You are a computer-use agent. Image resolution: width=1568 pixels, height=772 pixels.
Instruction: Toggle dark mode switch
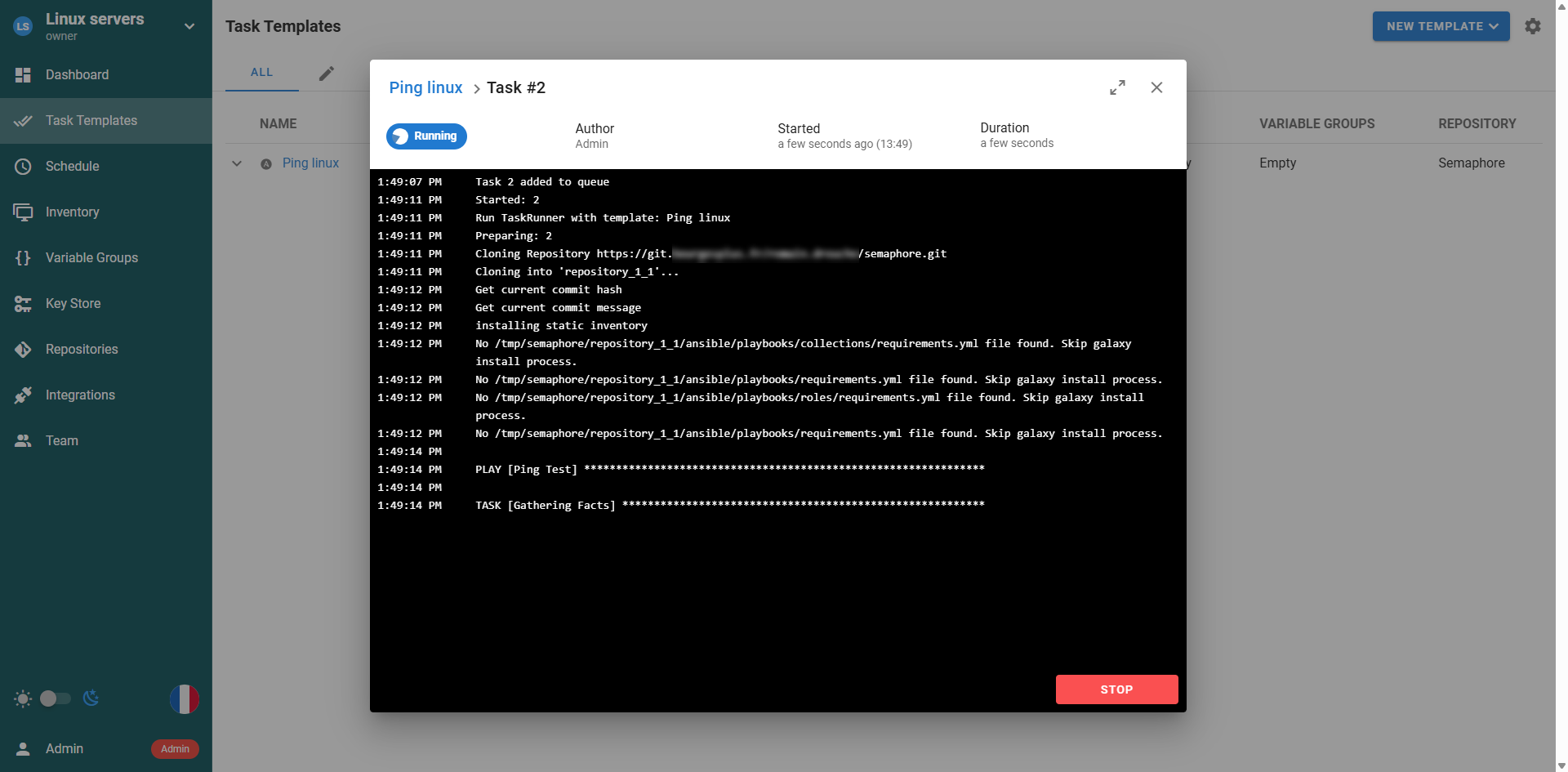[56, 698]
